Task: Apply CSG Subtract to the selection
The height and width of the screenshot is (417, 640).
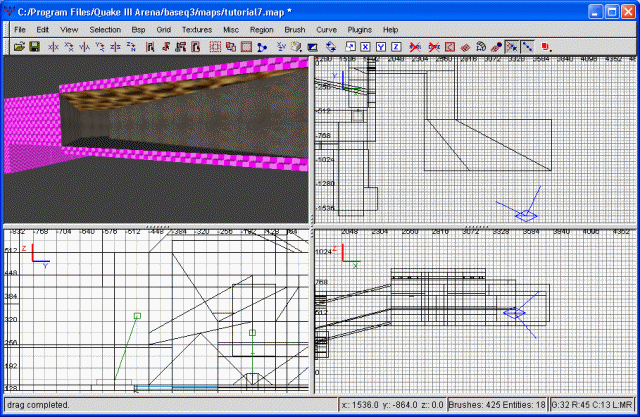Action: click(215, 47)
